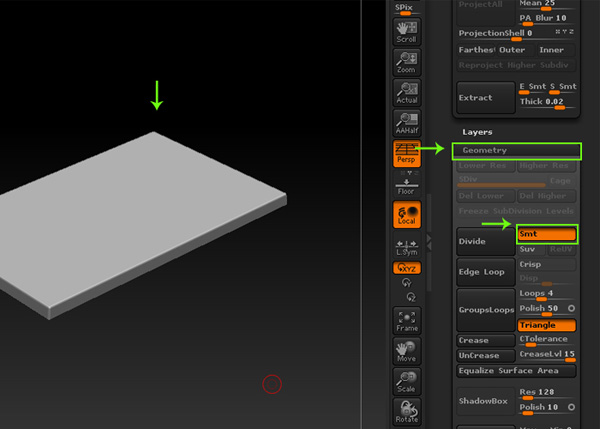The height and width of the screenshot is (429, 600).
Task: Toggle the Floor grid button
Action: pos(407,184)
